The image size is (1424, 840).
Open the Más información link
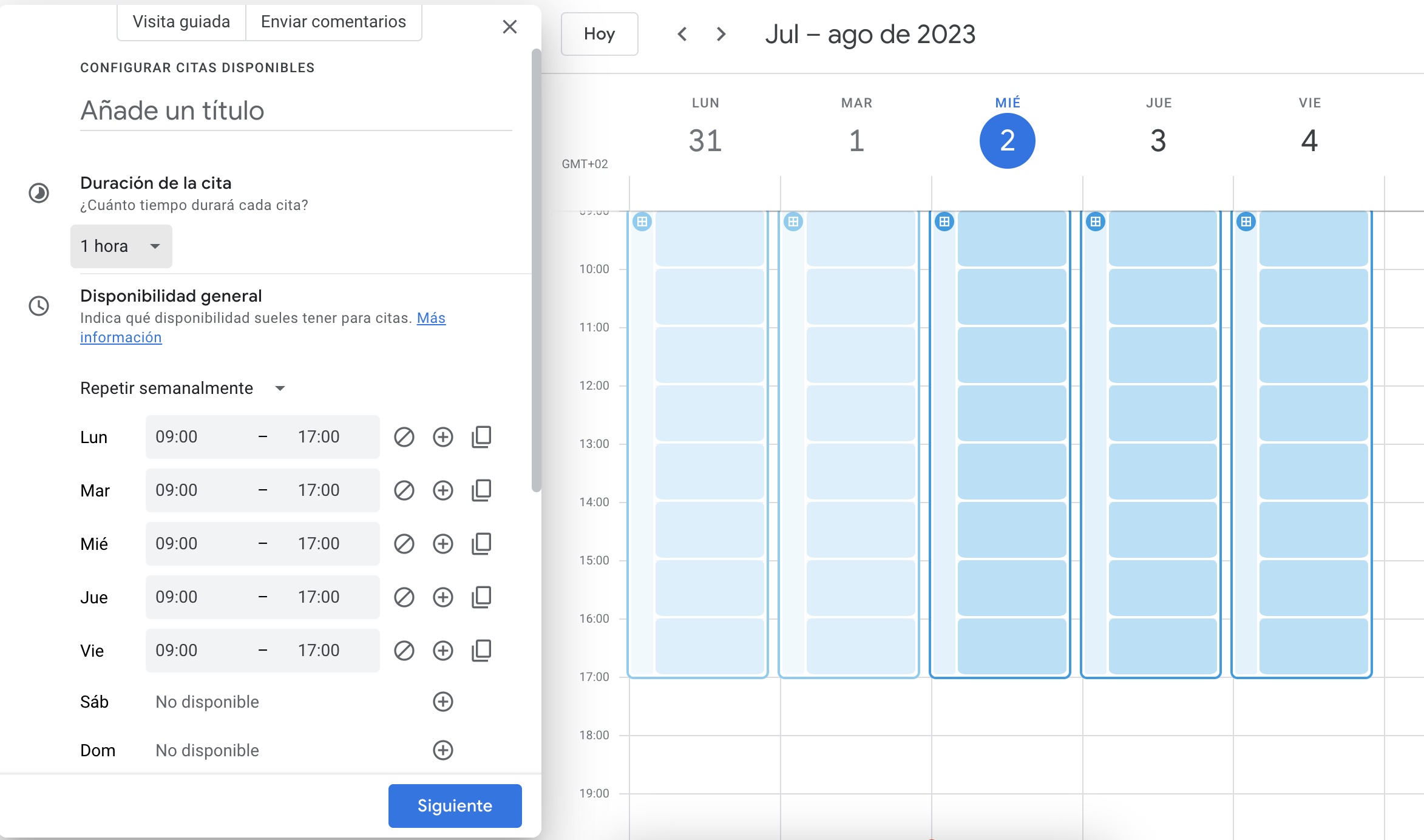click(x=430, y=318)
